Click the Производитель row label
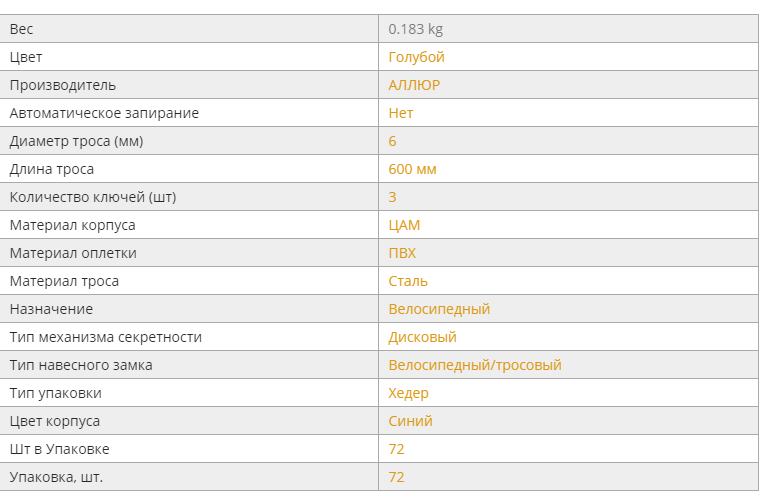Viewport: 772px width, 500px height. click(x=63, y=85)
